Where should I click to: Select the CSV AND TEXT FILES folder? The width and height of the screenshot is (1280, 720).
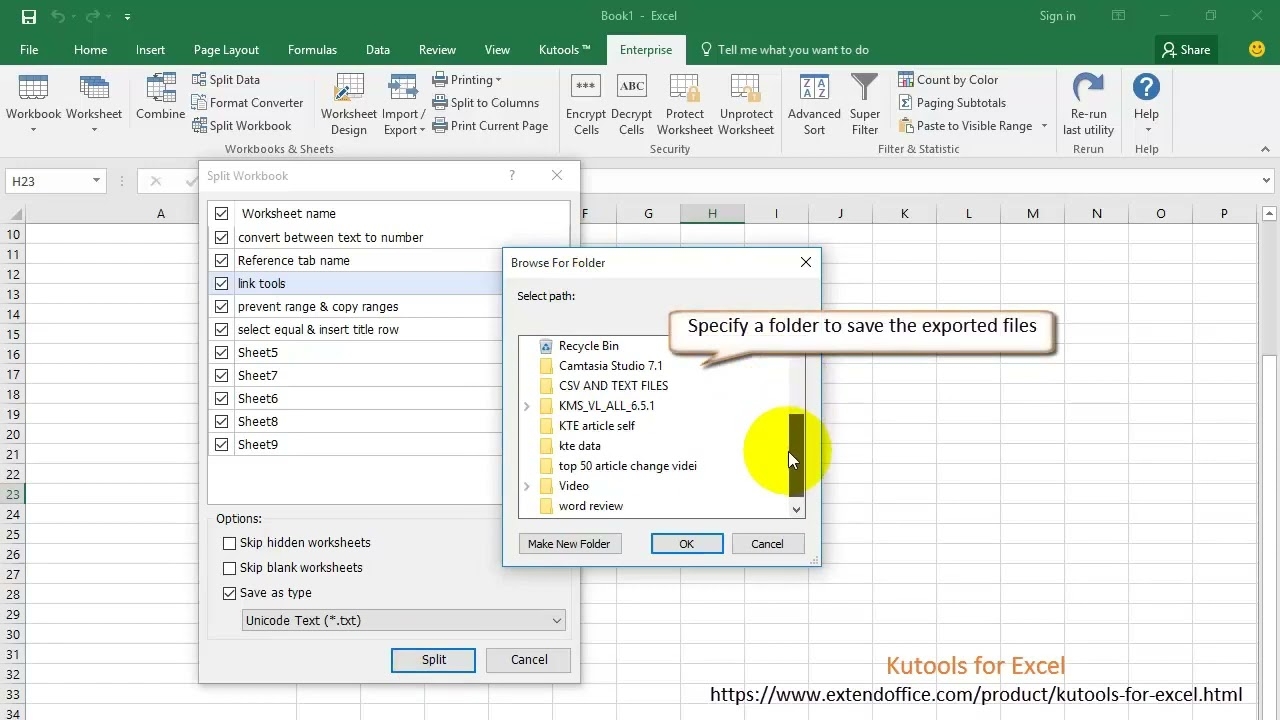coord(612,386)
